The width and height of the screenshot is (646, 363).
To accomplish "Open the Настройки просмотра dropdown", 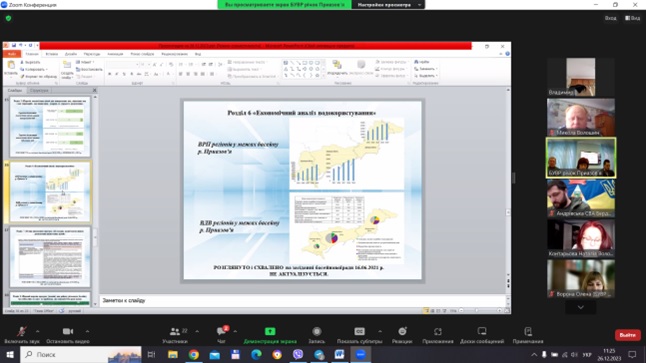I will coord(388,5).
